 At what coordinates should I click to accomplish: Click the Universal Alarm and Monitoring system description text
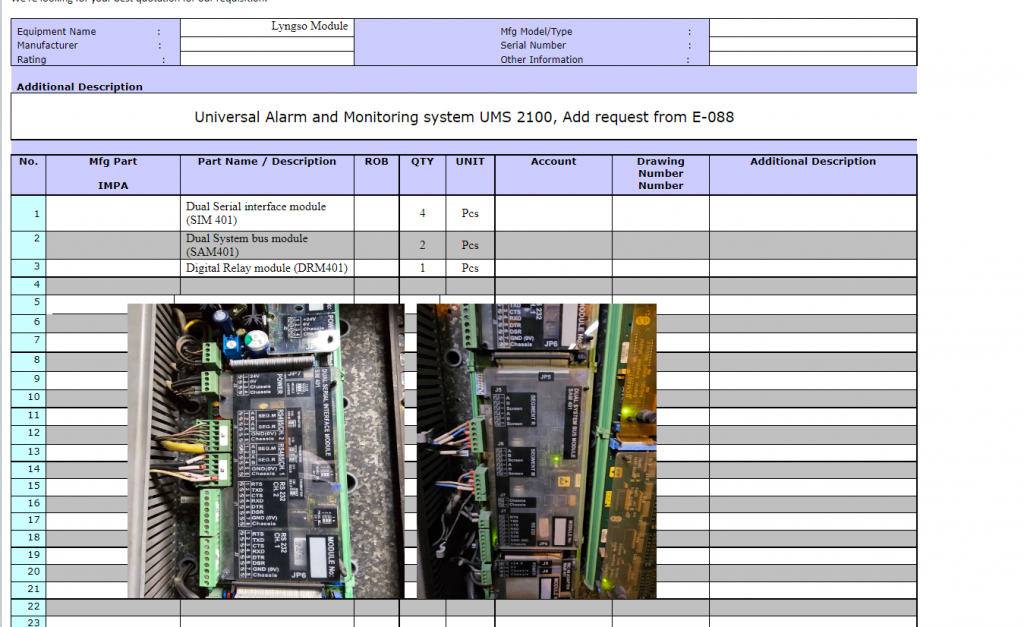pyautogui.click(x=464, y=117)
